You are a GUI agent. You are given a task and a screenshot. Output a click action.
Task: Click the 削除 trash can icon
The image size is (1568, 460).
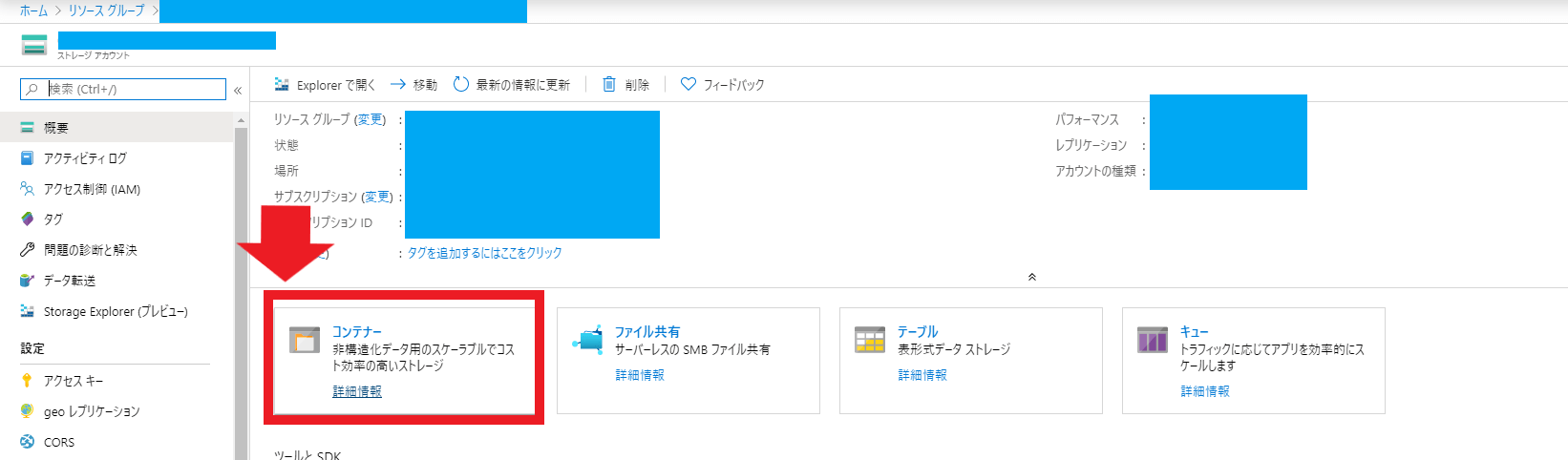pos(609,85)
